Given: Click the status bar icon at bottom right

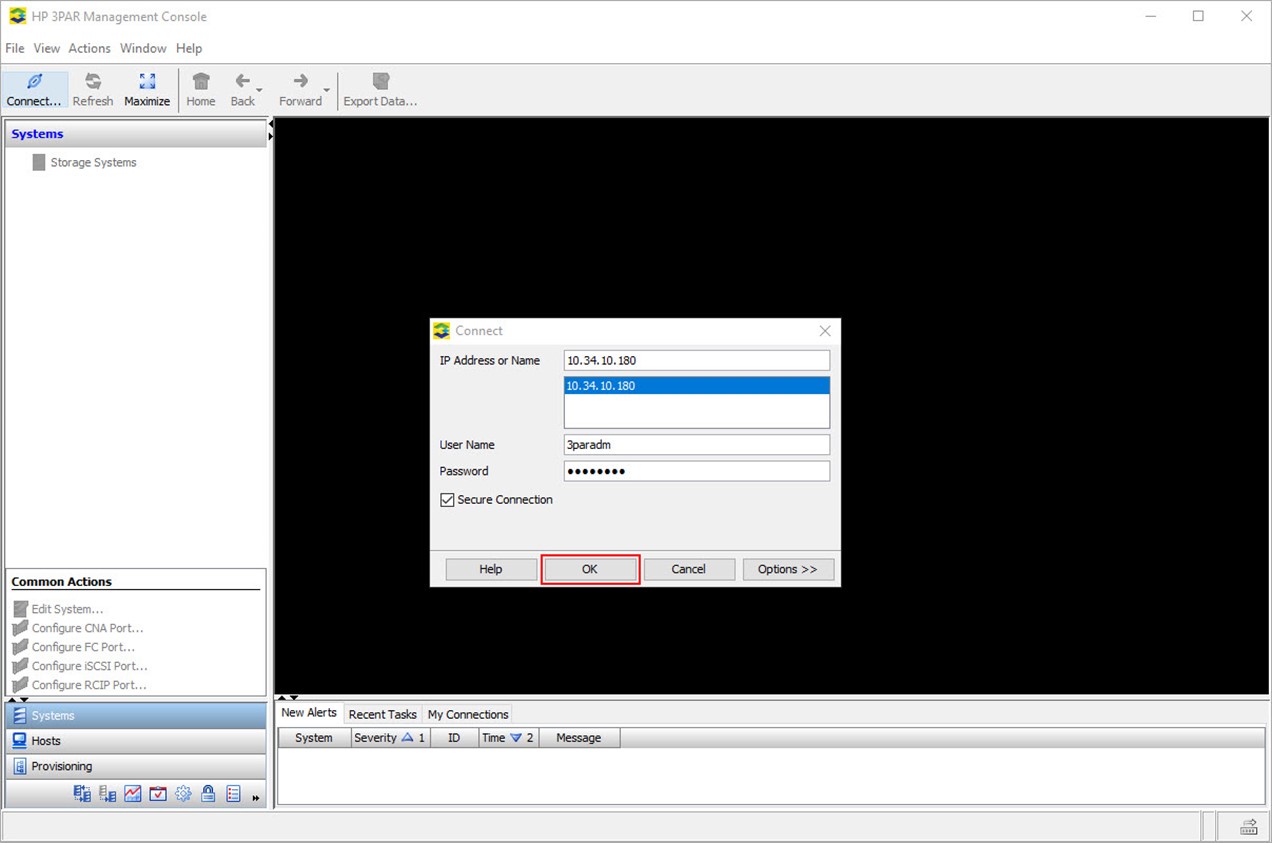Looking at the screenshot, I should pos(1249,827).
